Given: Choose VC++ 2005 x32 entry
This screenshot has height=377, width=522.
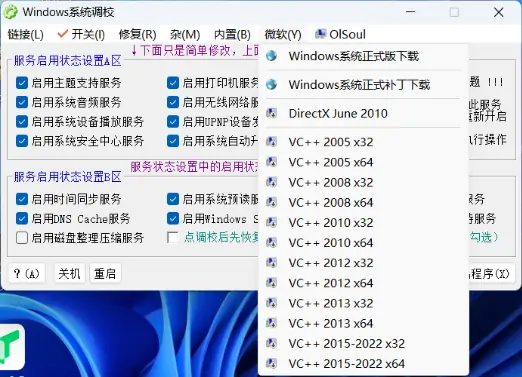Looking at the screenshot, I should pos(363,142).
